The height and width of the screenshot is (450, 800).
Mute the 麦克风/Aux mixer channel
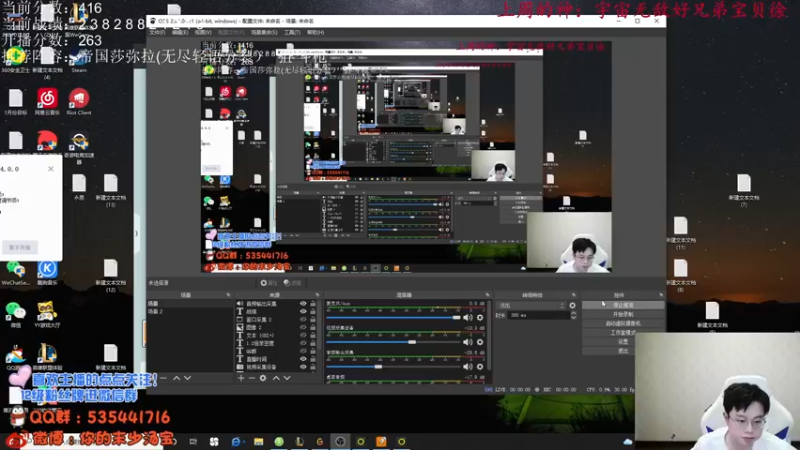tap(468, 317)
